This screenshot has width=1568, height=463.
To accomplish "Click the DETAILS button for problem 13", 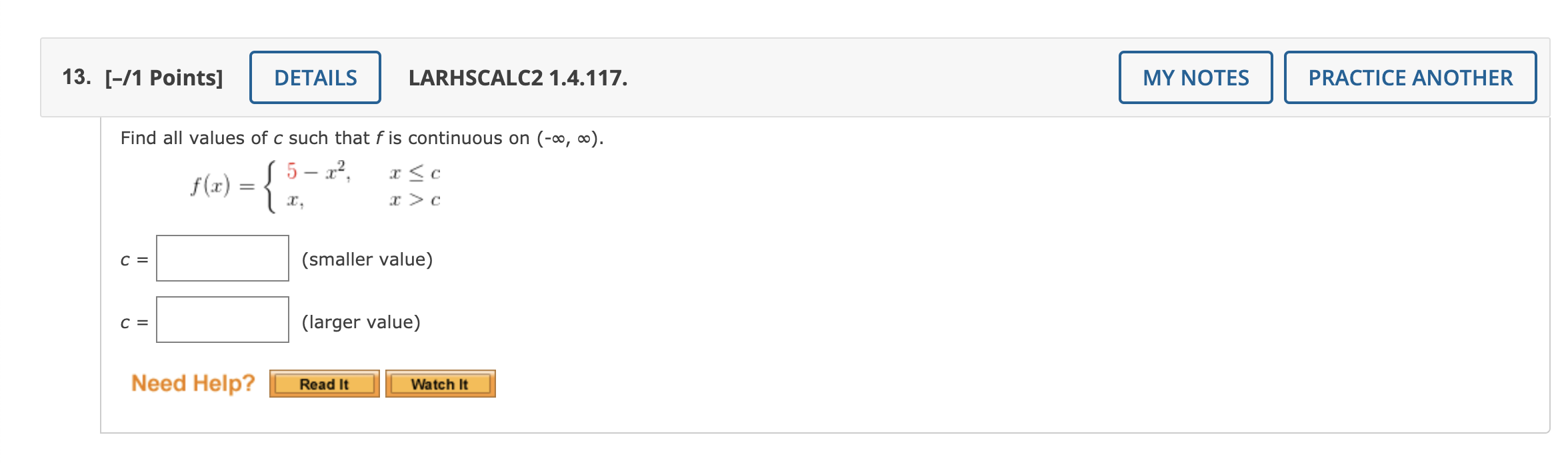I will pos(314,77).
